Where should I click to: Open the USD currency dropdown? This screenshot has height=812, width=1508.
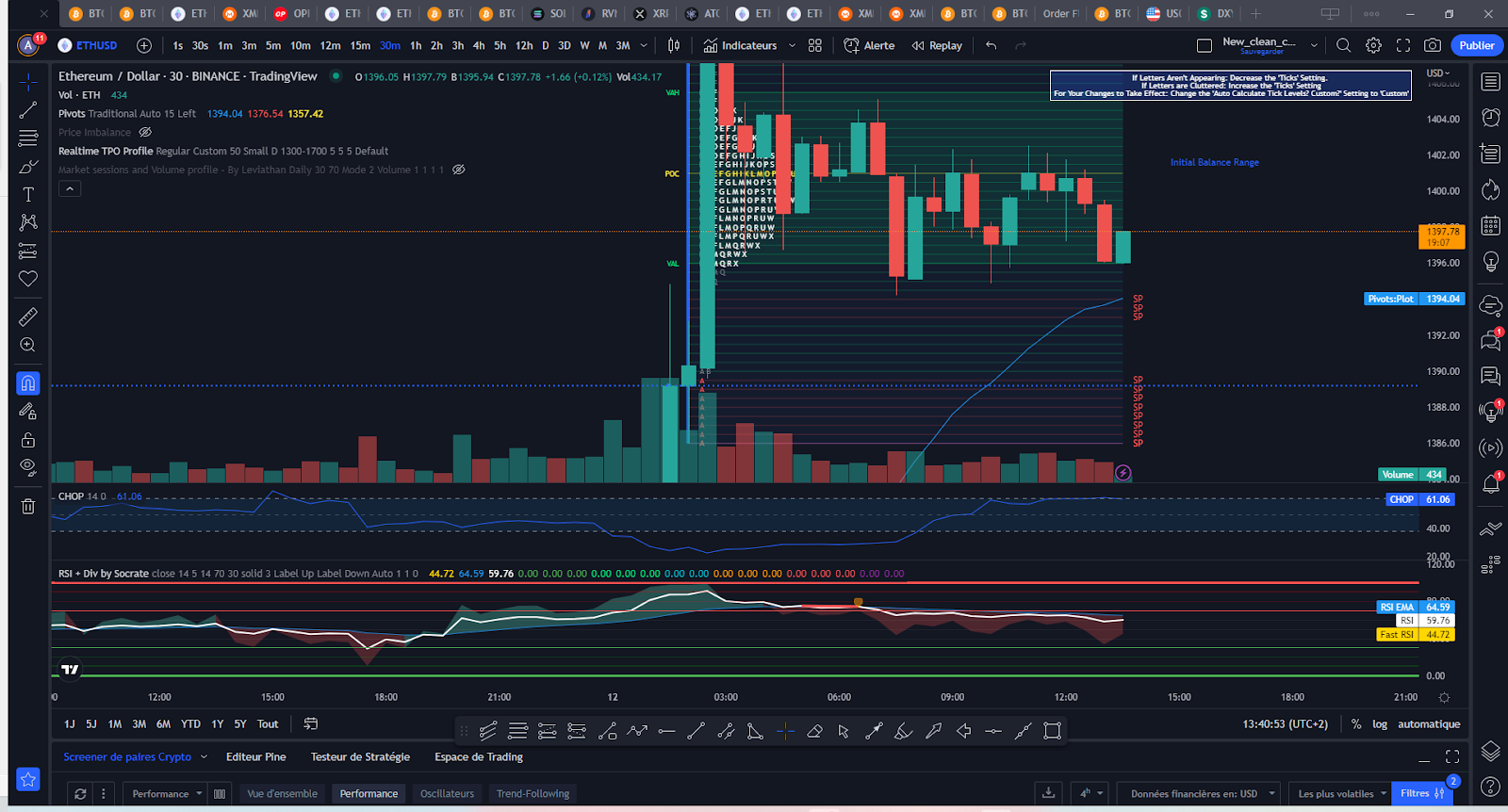pos(1438,73)
